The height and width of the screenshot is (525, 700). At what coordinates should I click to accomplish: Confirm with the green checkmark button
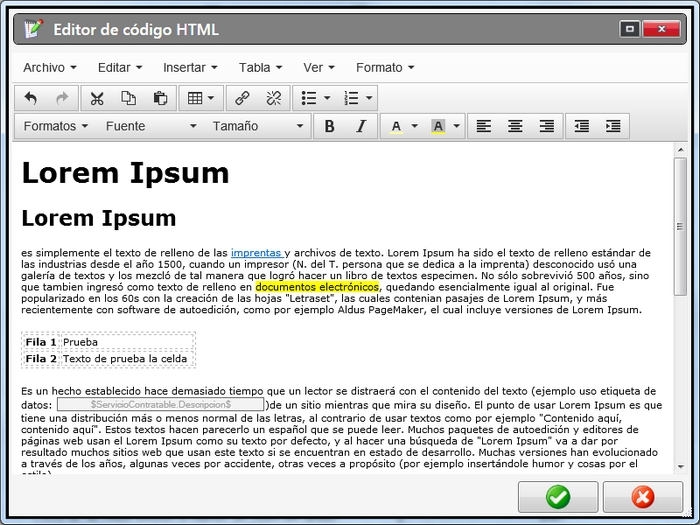(558, 497)
